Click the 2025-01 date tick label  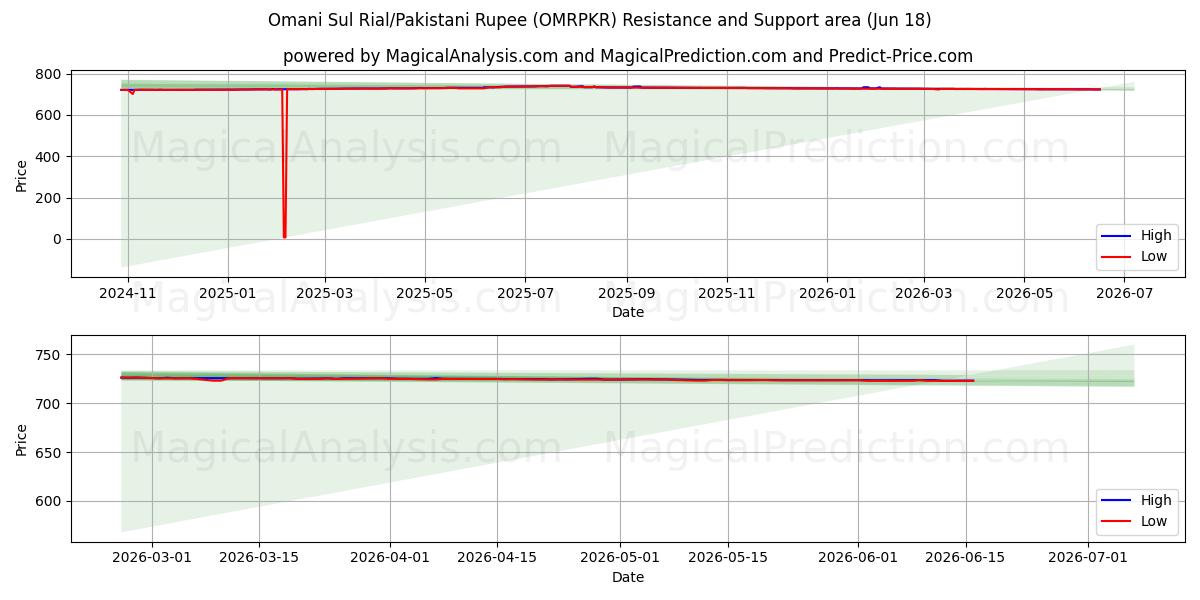(x=228, y=294)
